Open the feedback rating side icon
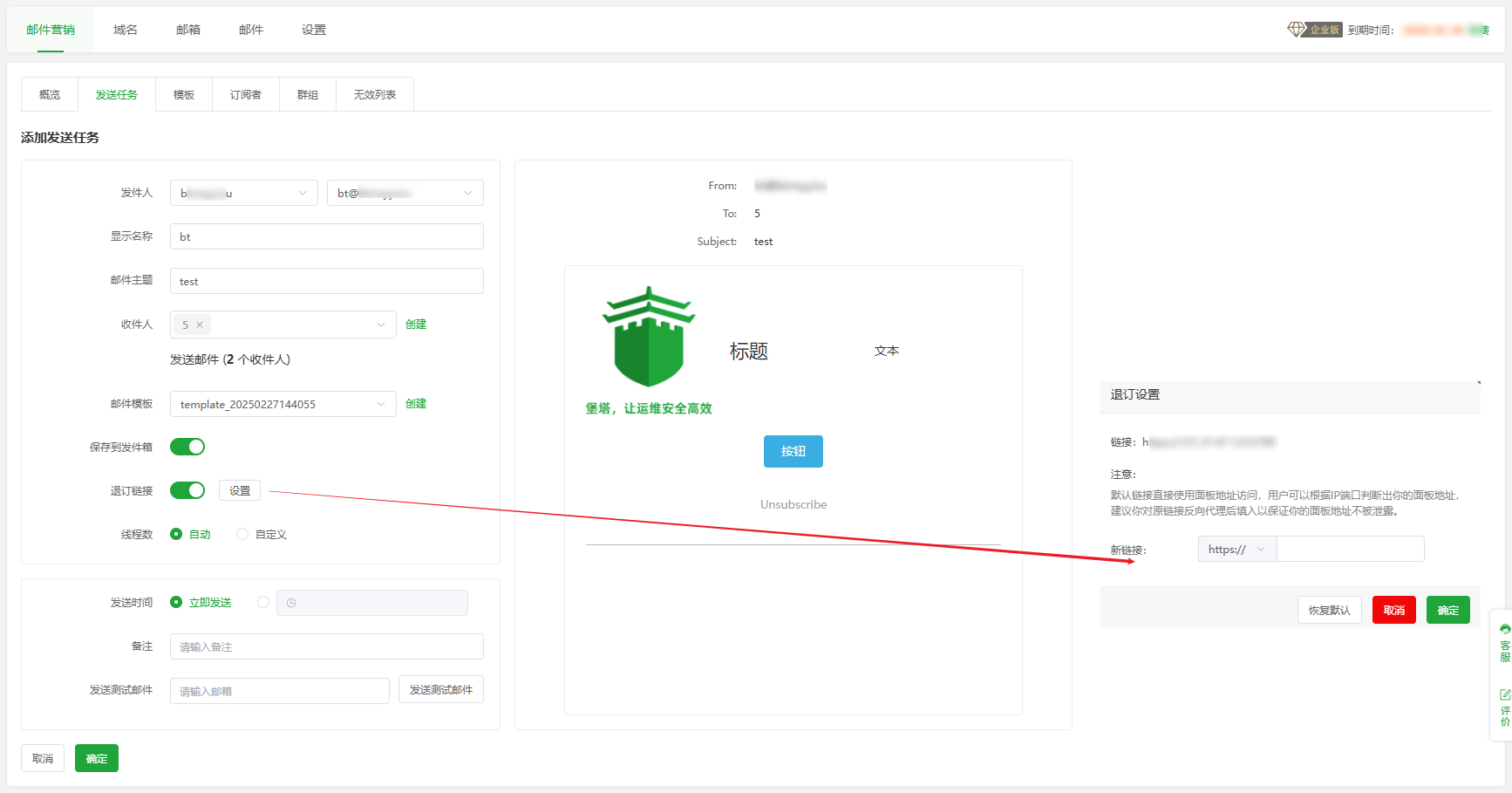1512x793 pixels. pyautogui.click(x=1505, y=708)
